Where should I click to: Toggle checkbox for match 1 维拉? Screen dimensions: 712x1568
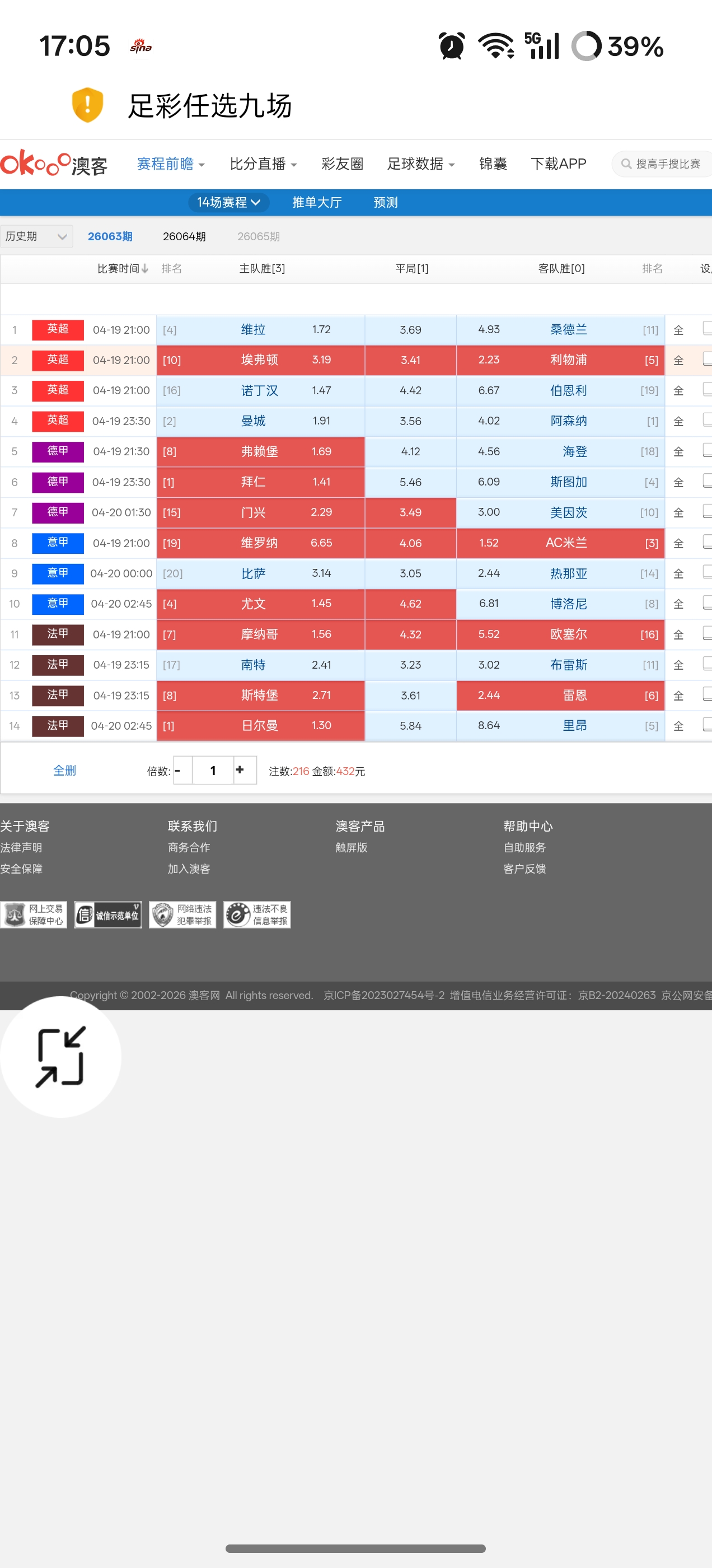[707, 328]
